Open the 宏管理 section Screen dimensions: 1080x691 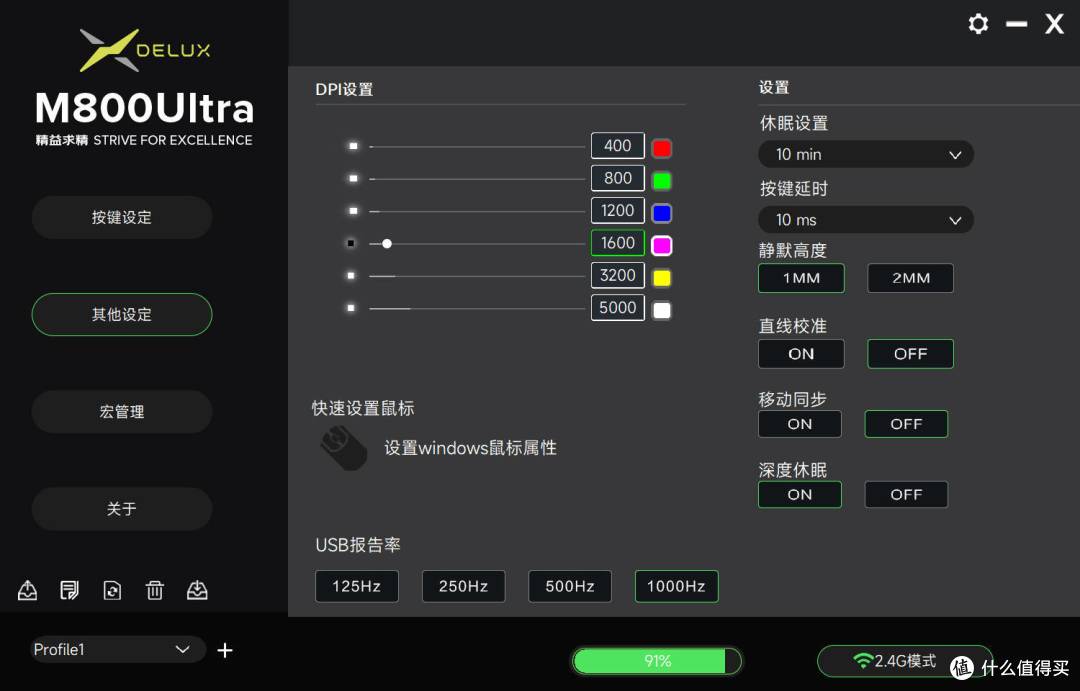(x=122, y=412)
